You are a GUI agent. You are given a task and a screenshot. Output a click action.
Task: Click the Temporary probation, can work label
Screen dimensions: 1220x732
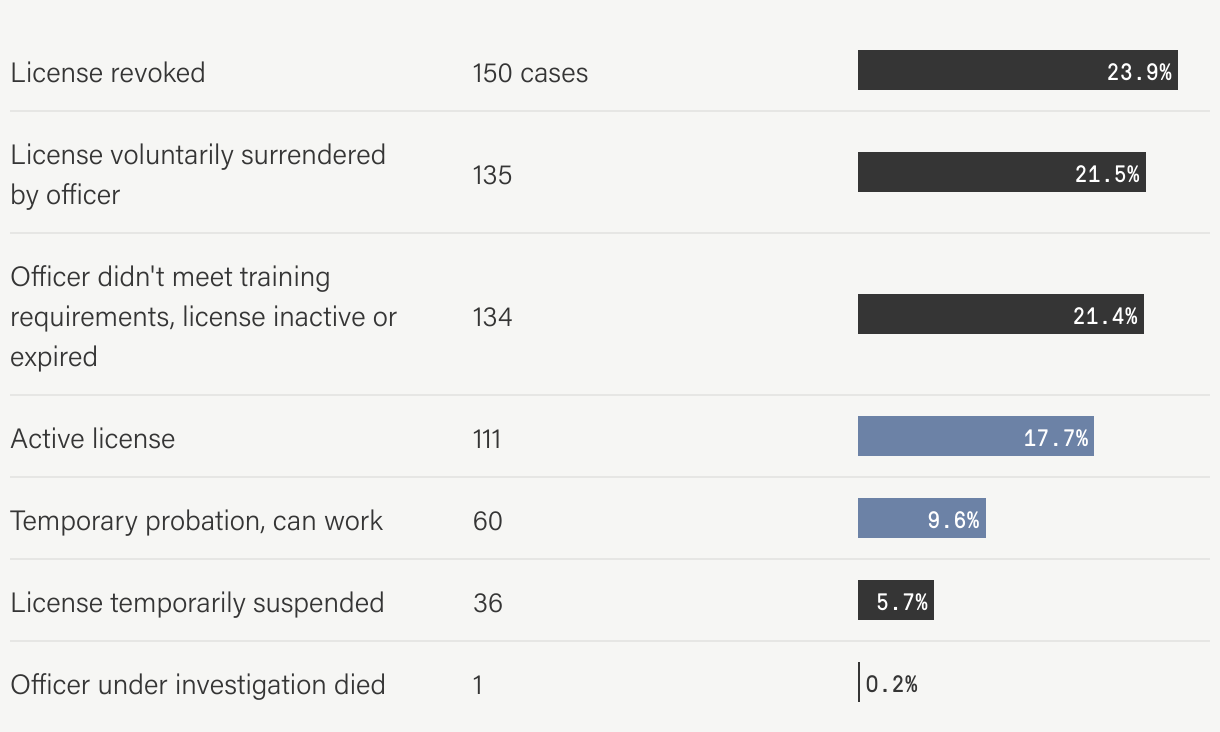(x=197, y=520)
